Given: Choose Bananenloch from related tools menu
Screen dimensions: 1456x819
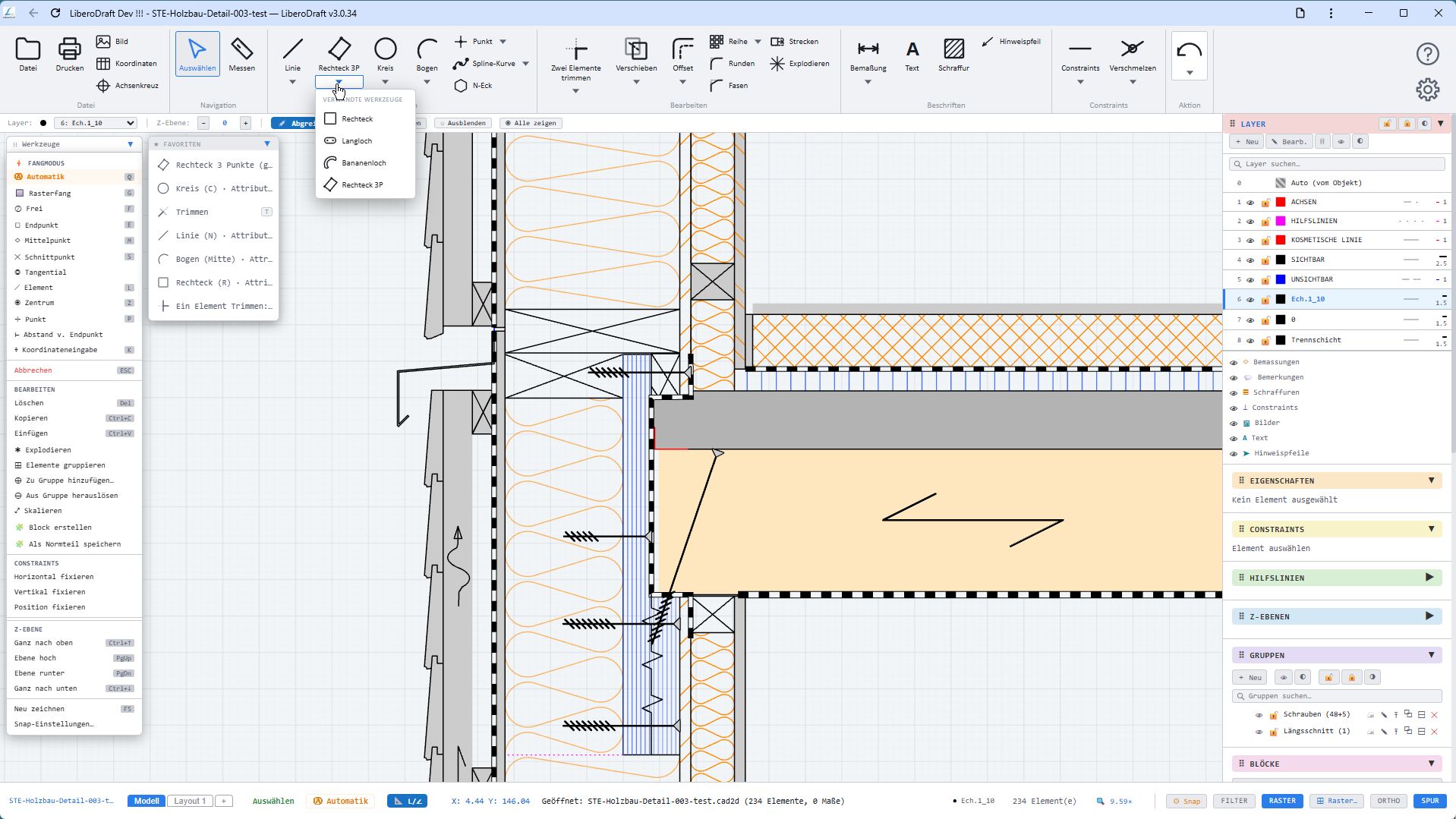Looking at the screenshot, I should pyautogui.click(x=365, y=163).
